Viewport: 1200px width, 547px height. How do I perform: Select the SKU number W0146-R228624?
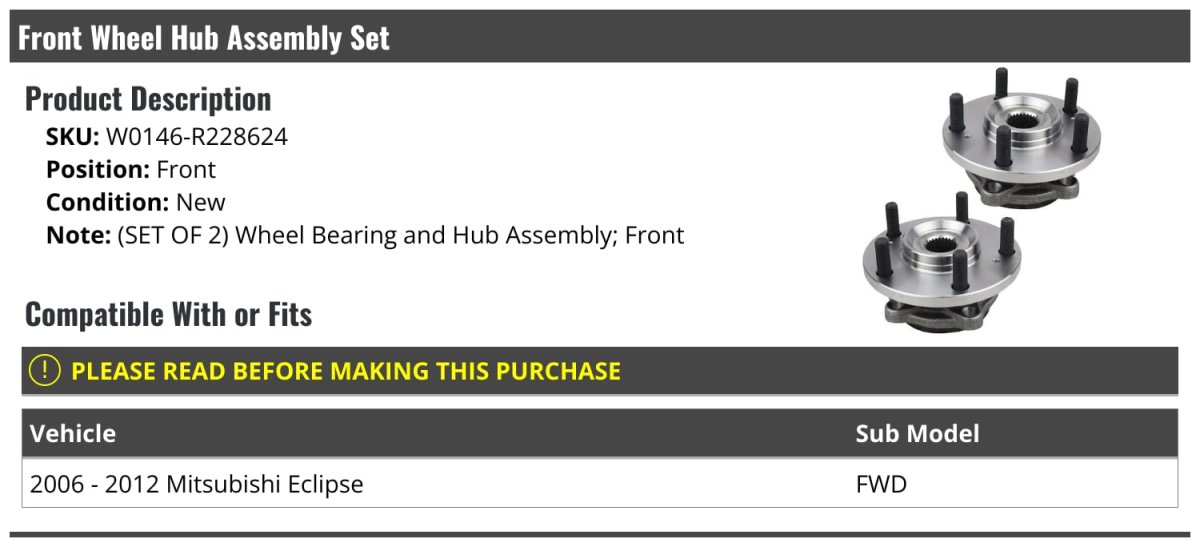196,137
